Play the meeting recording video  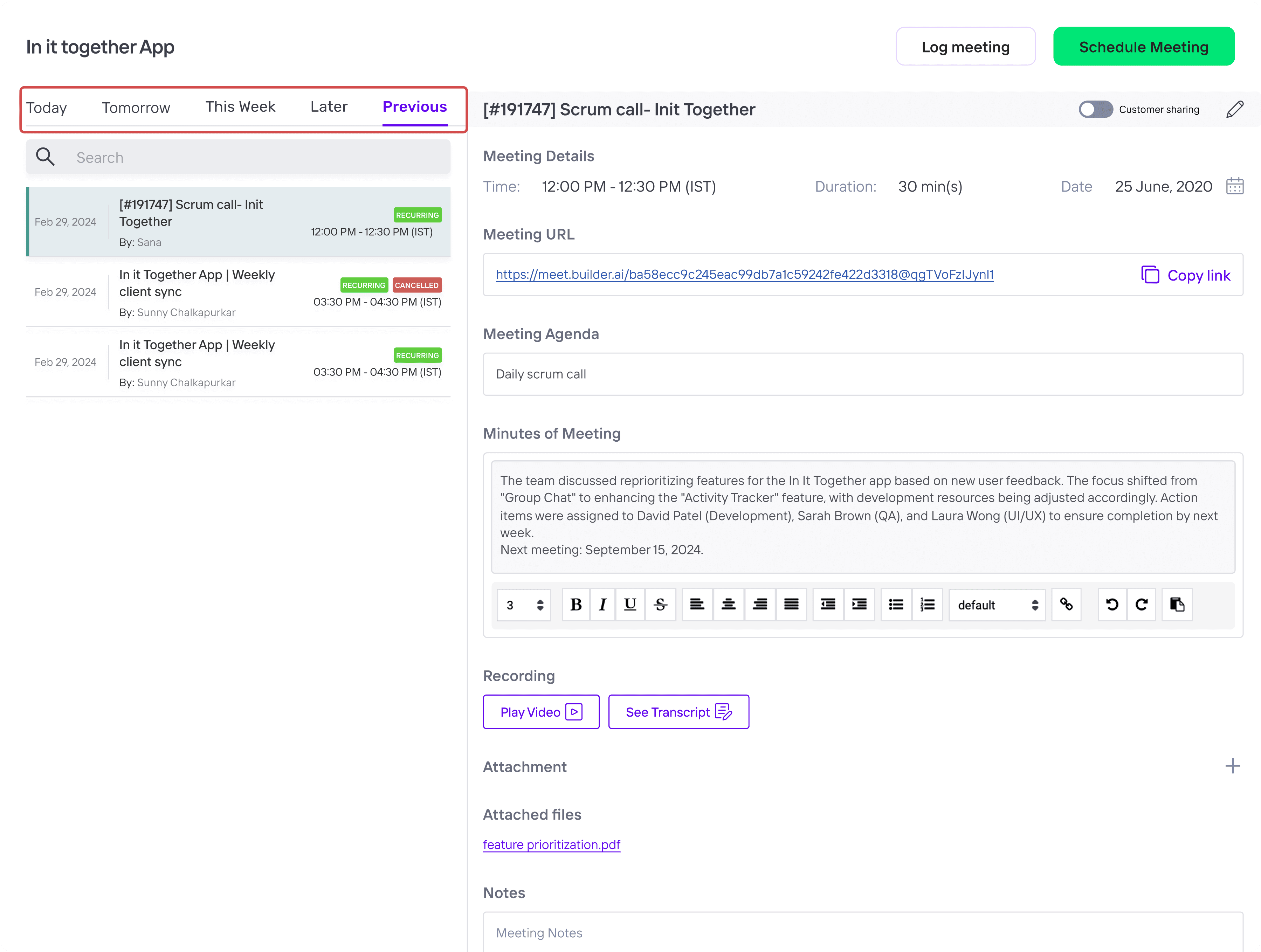coord(541,712)
